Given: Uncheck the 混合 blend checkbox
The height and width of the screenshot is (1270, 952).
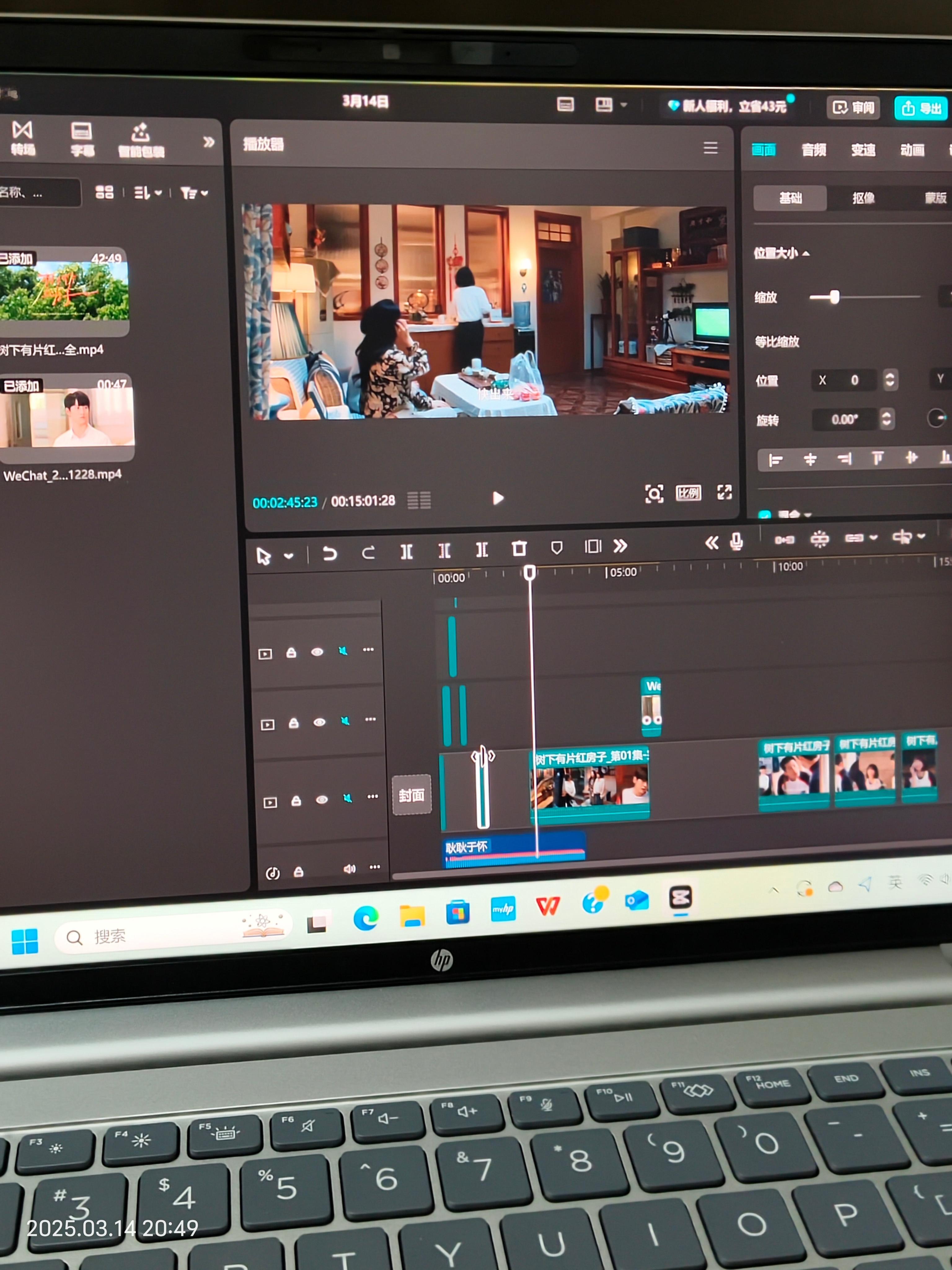Looking at the screenshot, I should coord(764,514).
